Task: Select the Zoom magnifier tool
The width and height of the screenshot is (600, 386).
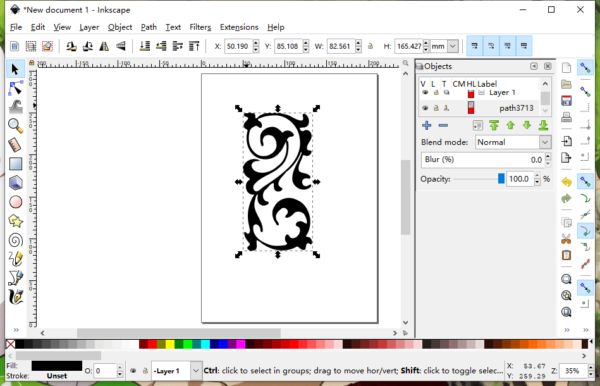Action: point(15,126)
